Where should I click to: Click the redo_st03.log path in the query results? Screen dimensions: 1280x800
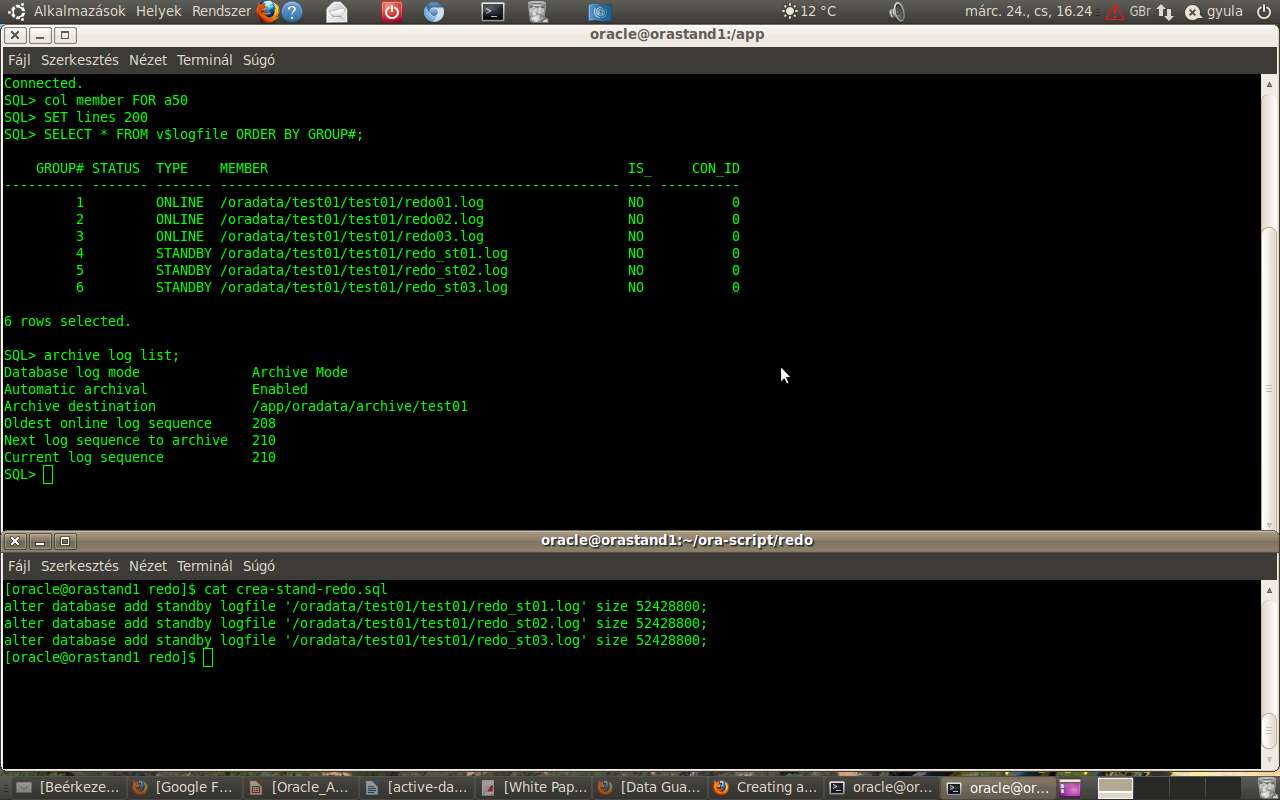coord(364,287)
